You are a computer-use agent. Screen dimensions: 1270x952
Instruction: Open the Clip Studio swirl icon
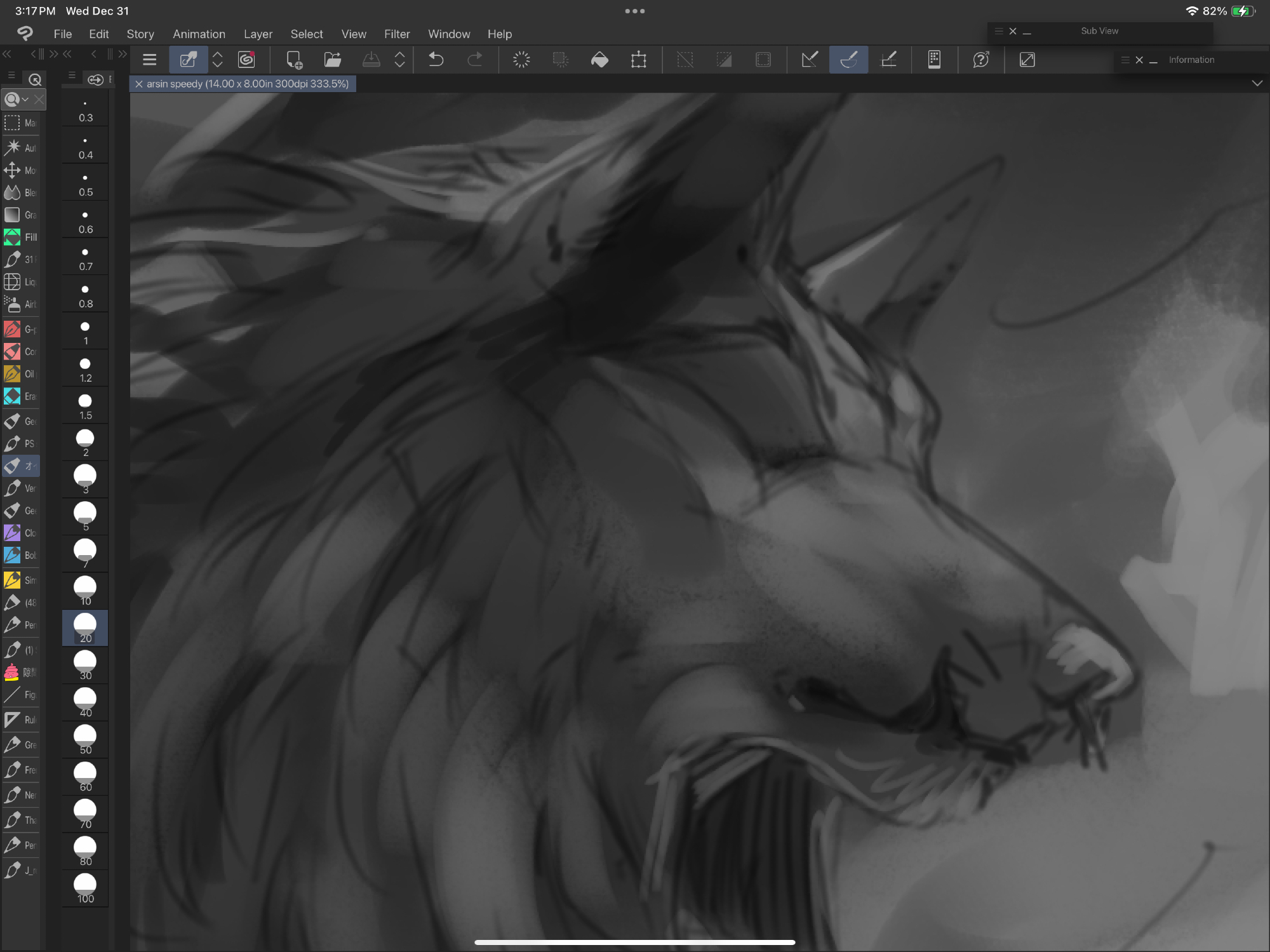pyautogui.click(x=246, y=60)
